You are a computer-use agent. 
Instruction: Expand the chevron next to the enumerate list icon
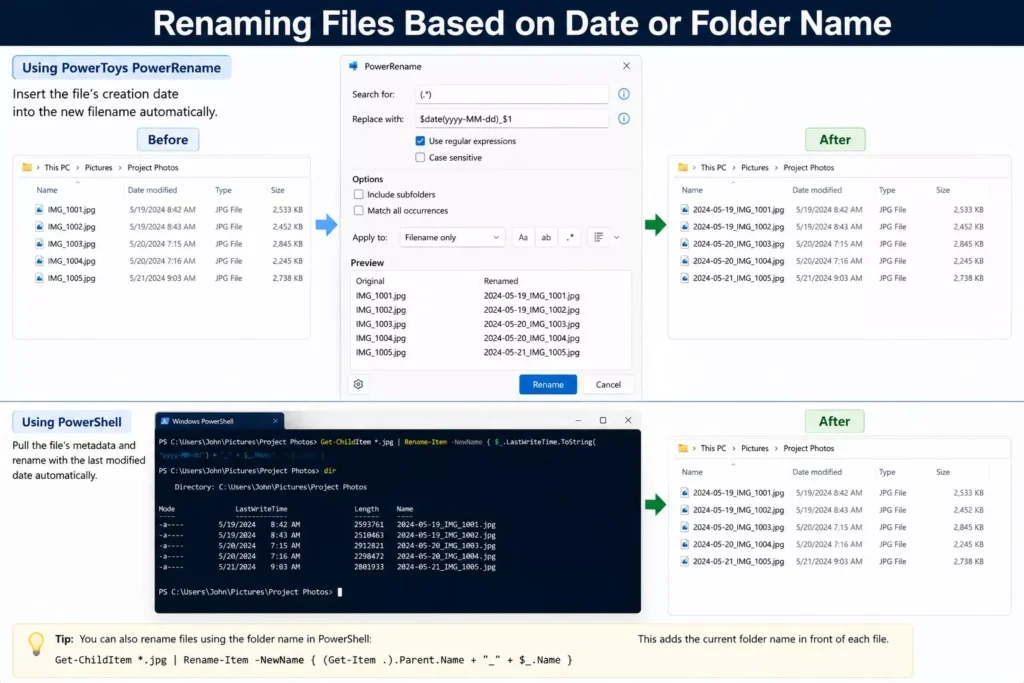[616, 238]
